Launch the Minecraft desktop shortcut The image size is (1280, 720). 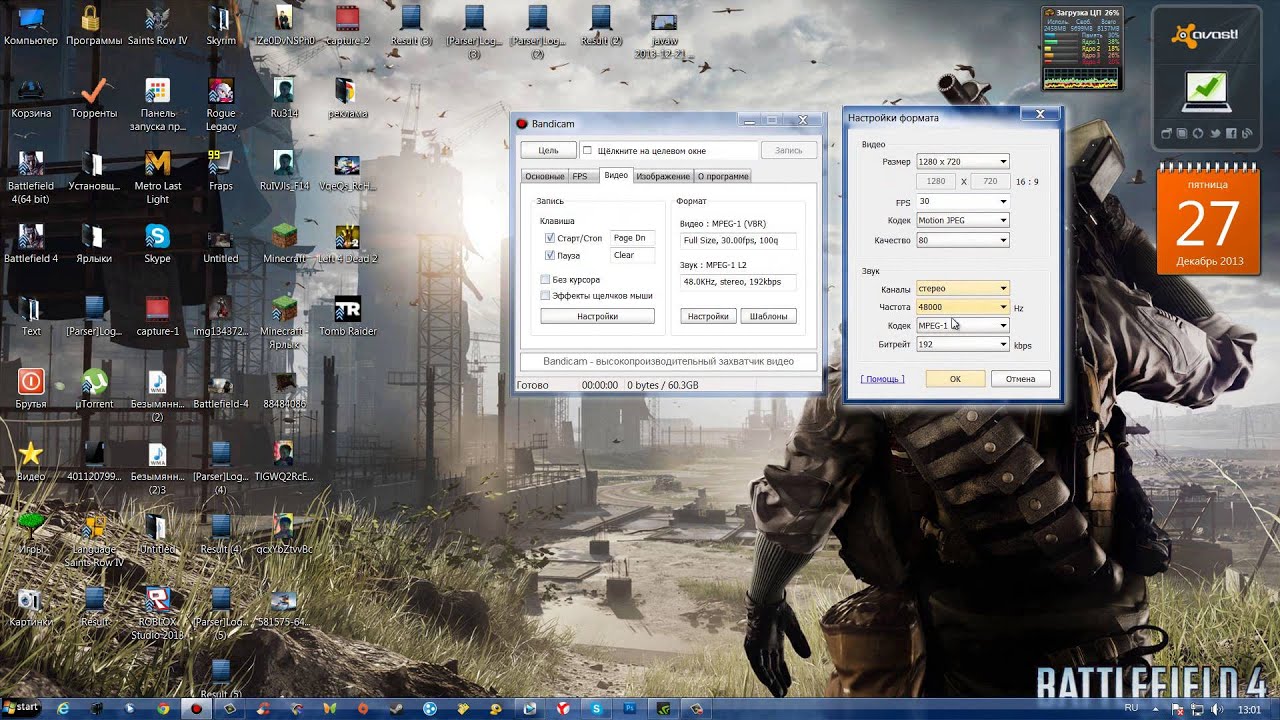pos(284,243)
